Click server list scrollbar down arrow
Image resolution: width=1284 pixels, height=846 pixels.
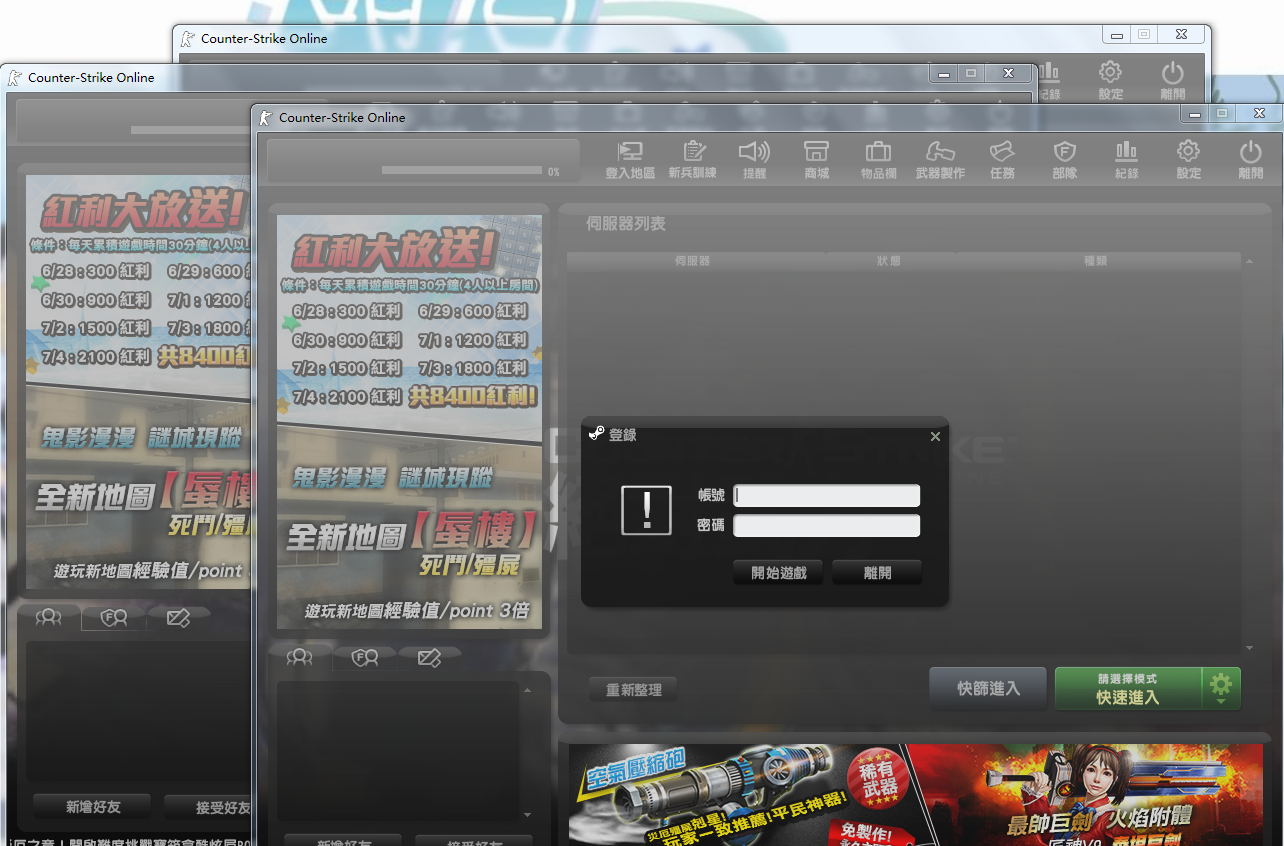(1249, 648)
